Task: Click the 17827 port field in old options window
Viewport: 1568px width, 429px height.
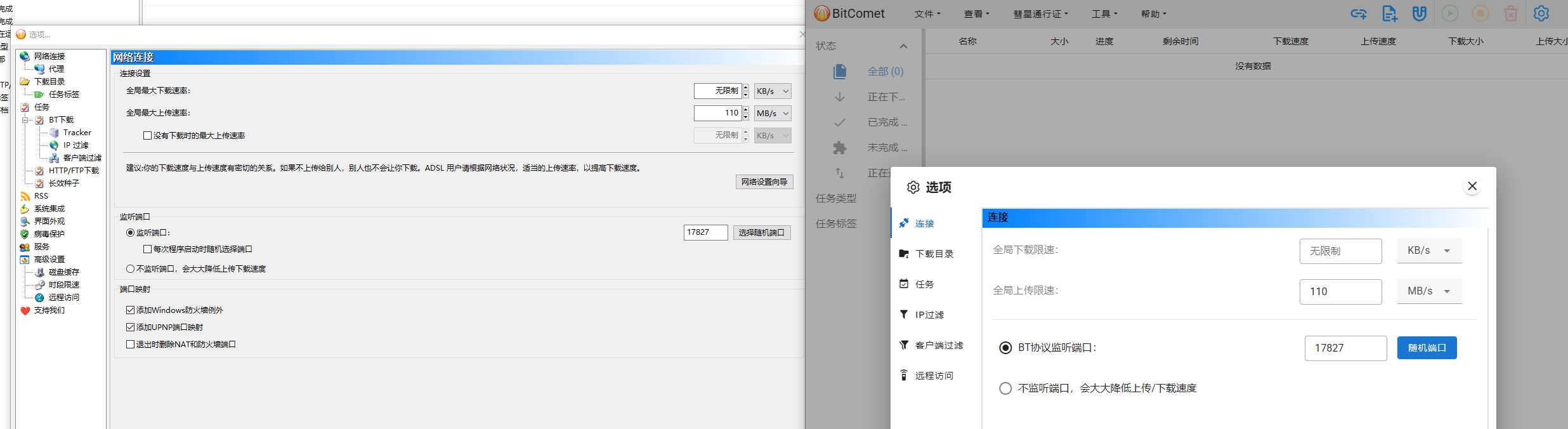Action: [x=706, y=233]
